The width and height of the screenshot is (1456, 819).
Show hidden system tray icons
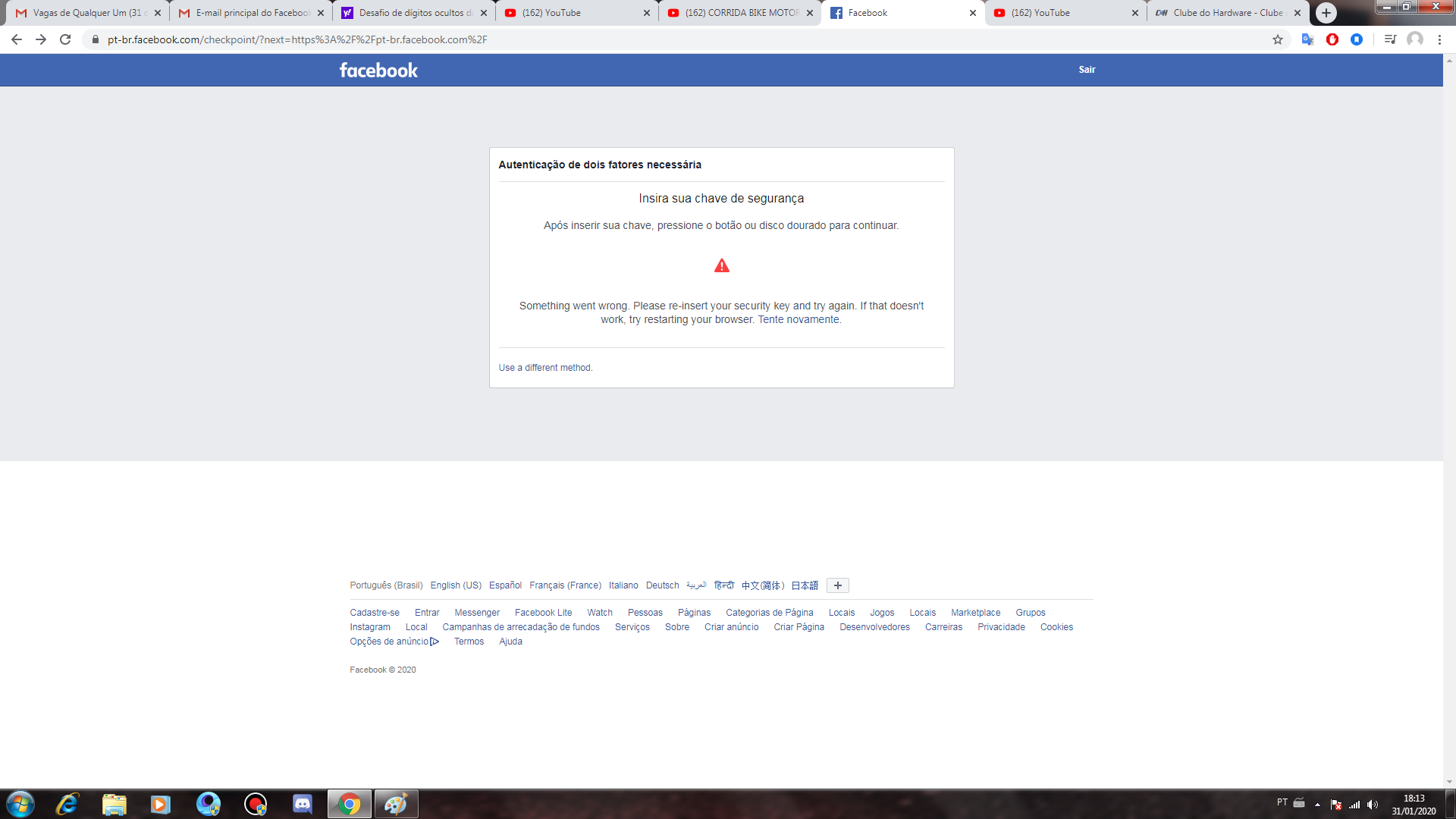1317,805
